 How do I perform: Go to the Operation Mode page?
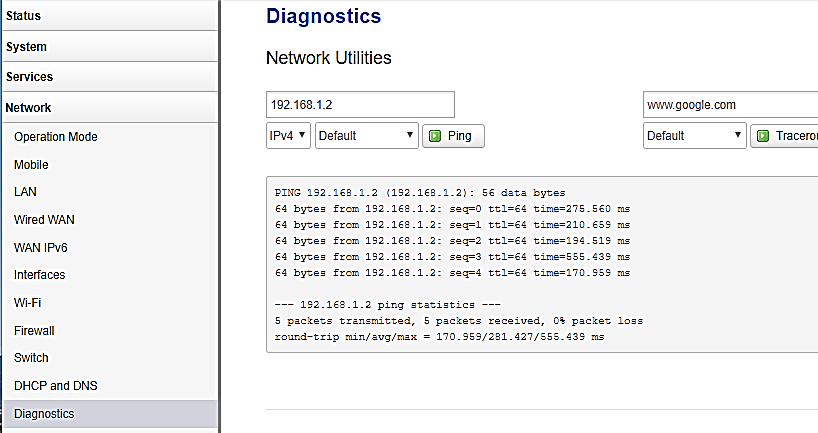(x=56, y=137)
